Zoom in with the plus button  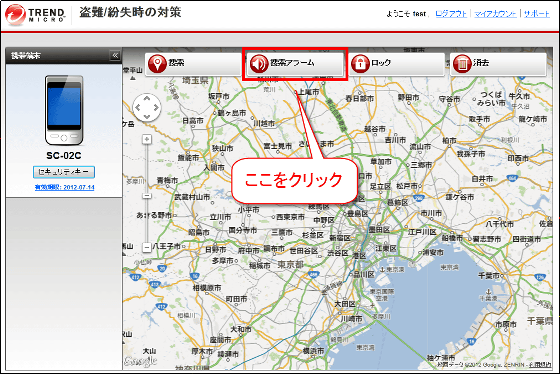click(147, 139)
